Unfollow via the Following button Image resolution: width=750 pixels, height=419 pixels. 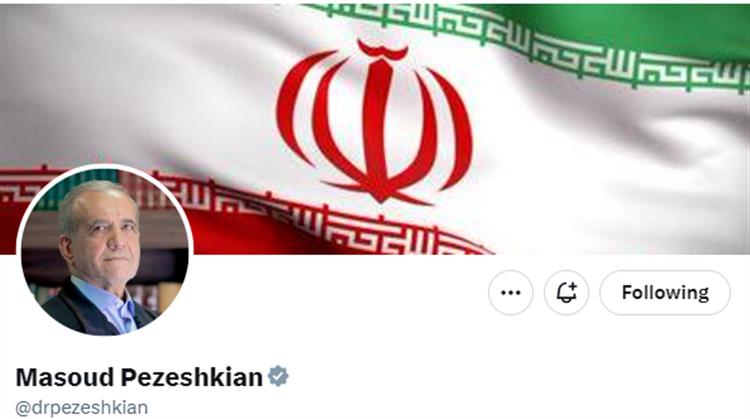coord(665,292)
